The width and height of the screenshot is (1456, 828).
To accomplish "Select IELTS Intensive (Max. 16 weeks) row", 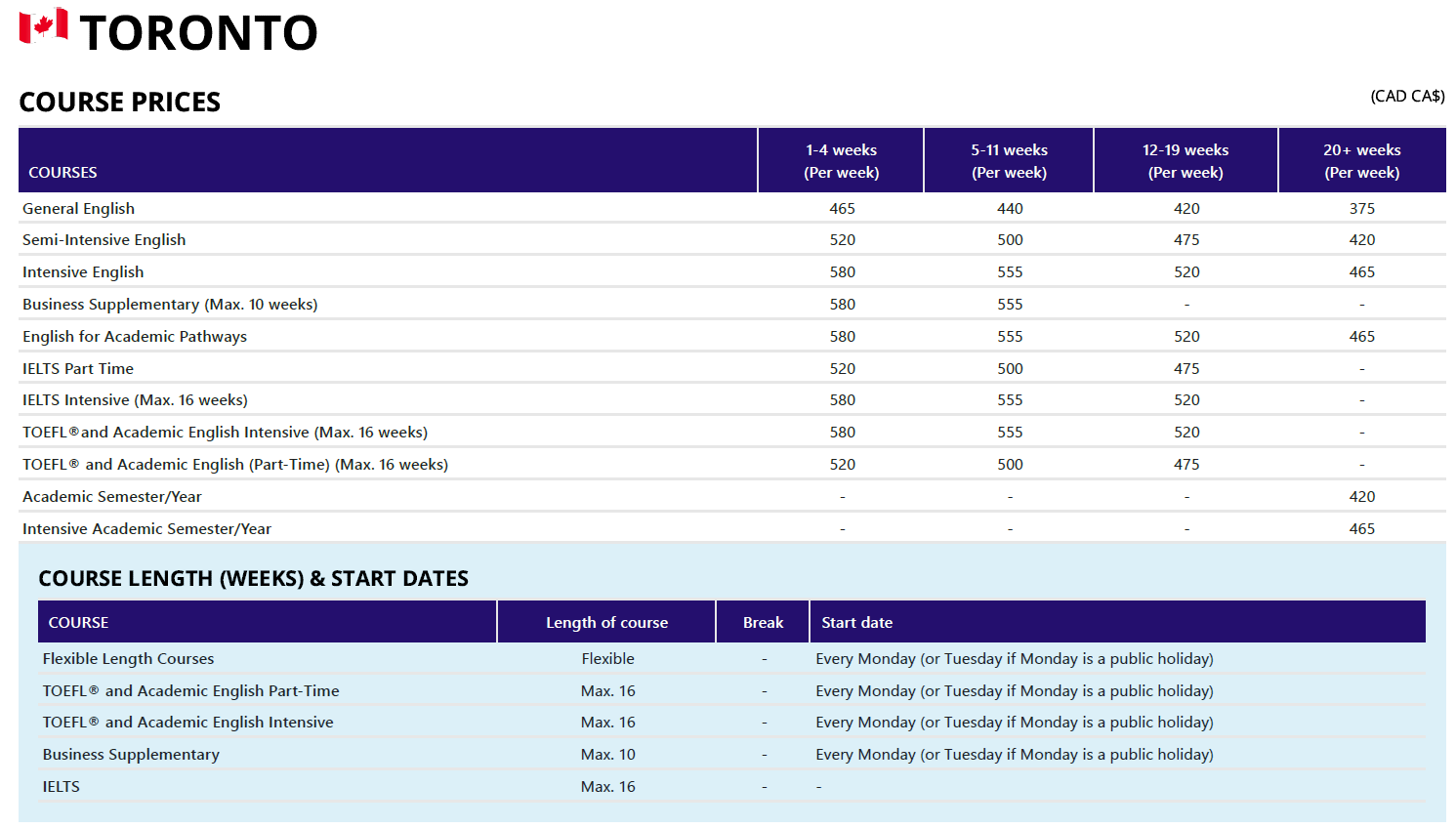I will [732, 400].
